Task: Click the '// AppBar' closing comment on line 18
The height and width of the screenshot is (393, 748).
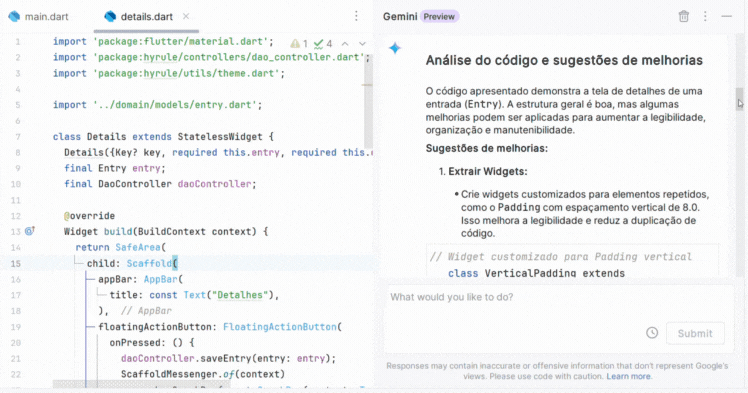Action: coord(146,310)
